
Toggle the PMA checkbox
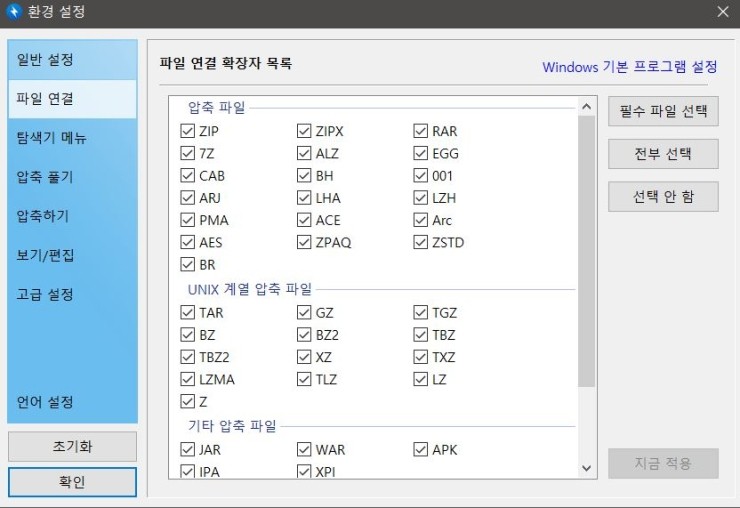[187, 220]
